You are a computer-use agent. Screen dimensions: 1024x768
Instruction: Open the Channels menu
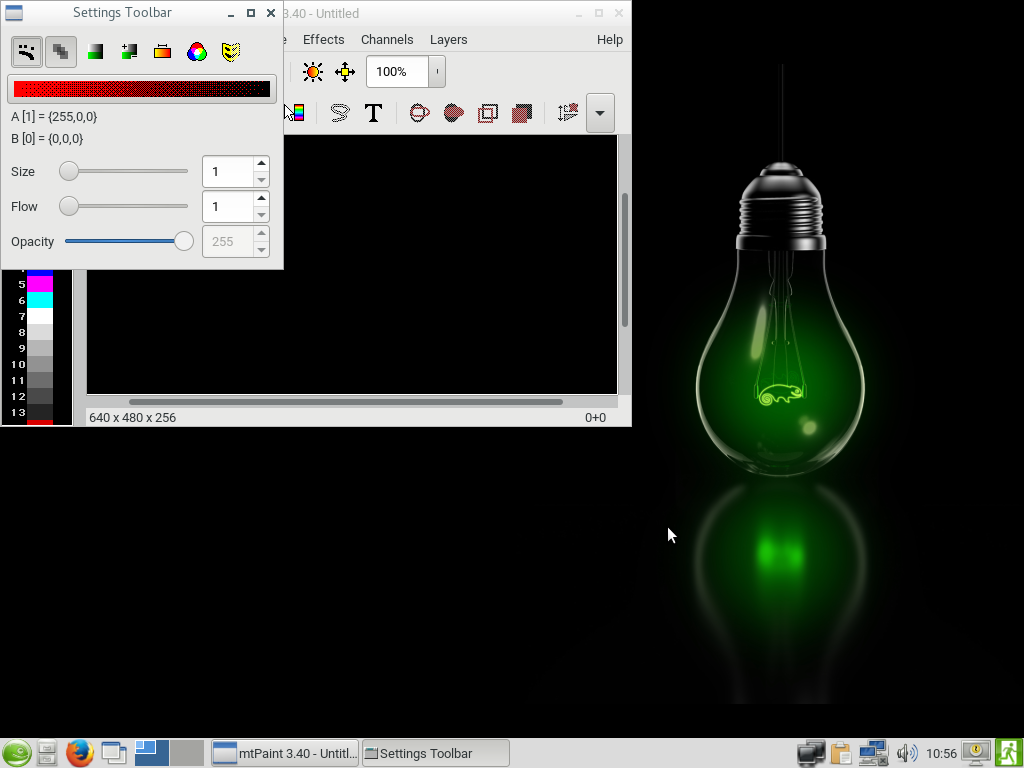[387, 40]
